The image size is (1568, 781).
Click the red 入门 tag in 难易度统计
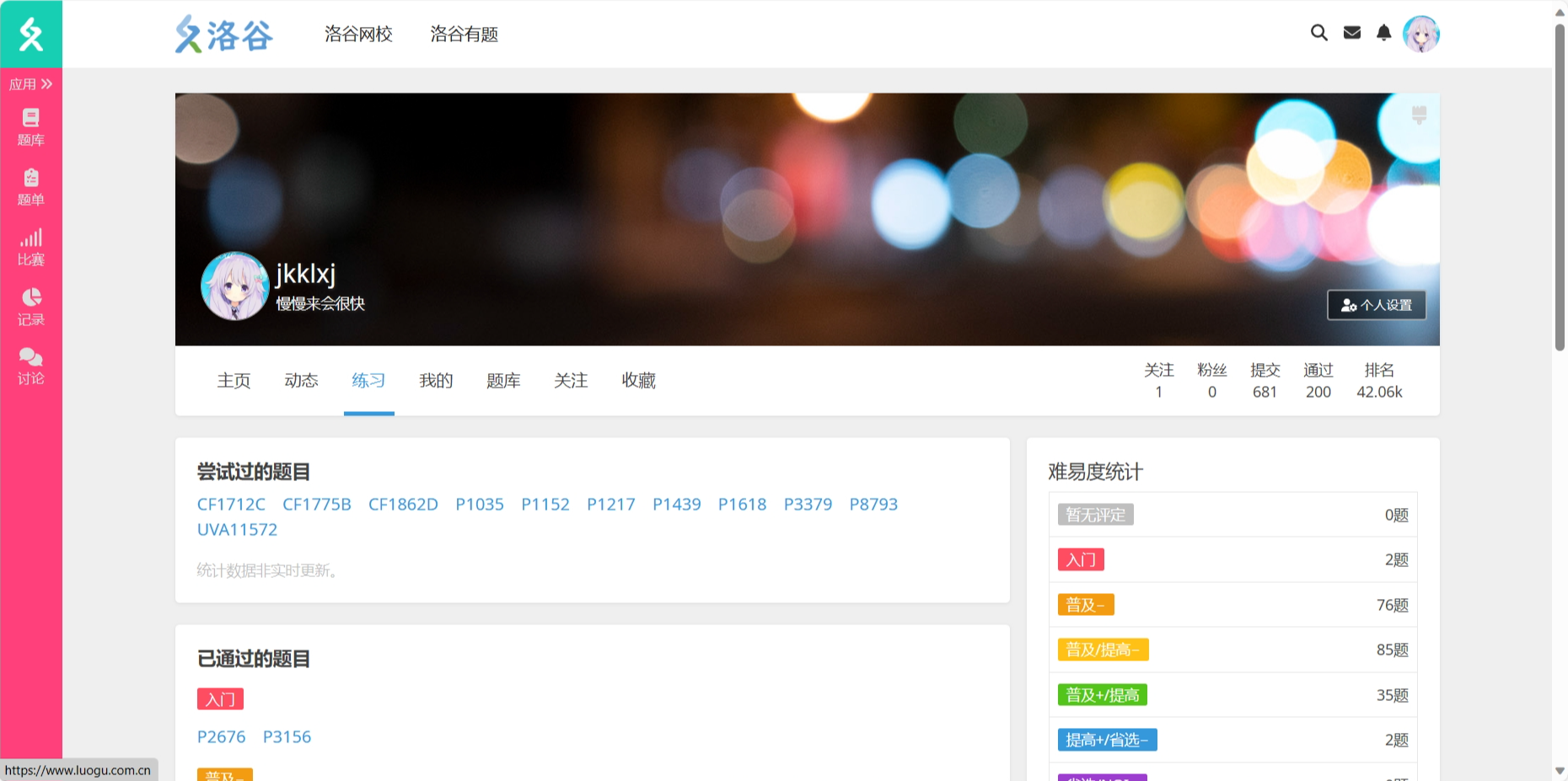pyautogui.click(x=1081, y=559)
